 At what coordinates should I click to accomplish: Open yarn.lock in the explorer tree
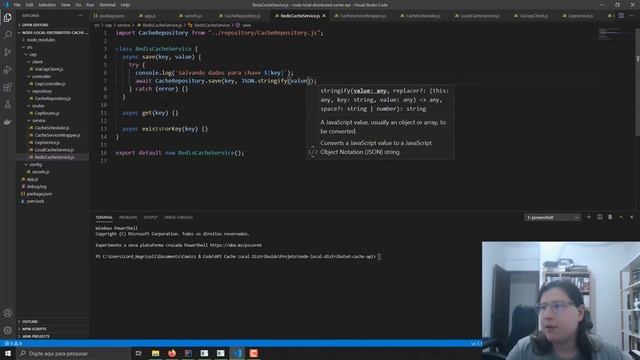[x=35, y=201]
